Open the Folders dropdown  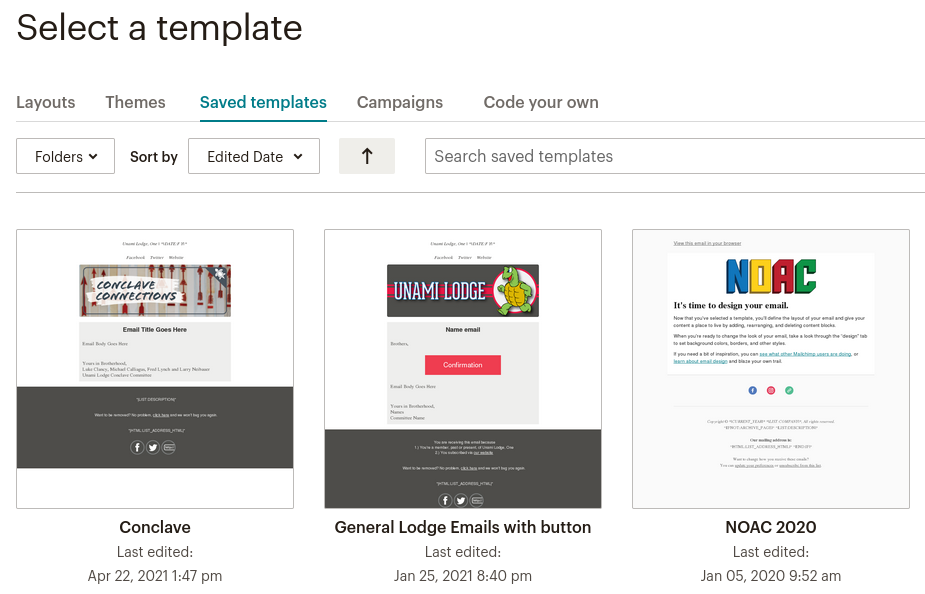66,156
